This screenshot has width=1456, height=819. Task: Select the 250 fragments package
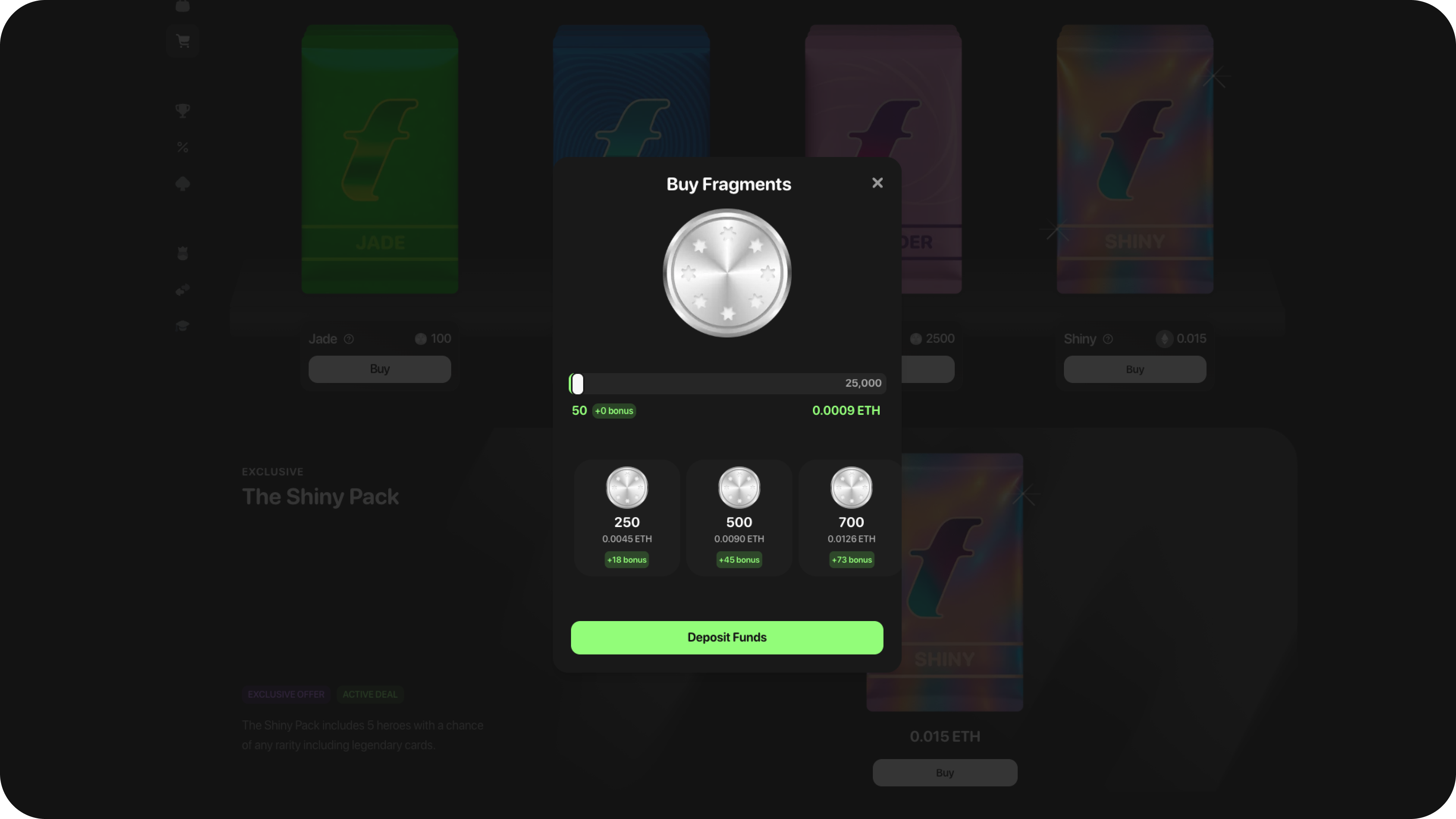coord(626,517)
